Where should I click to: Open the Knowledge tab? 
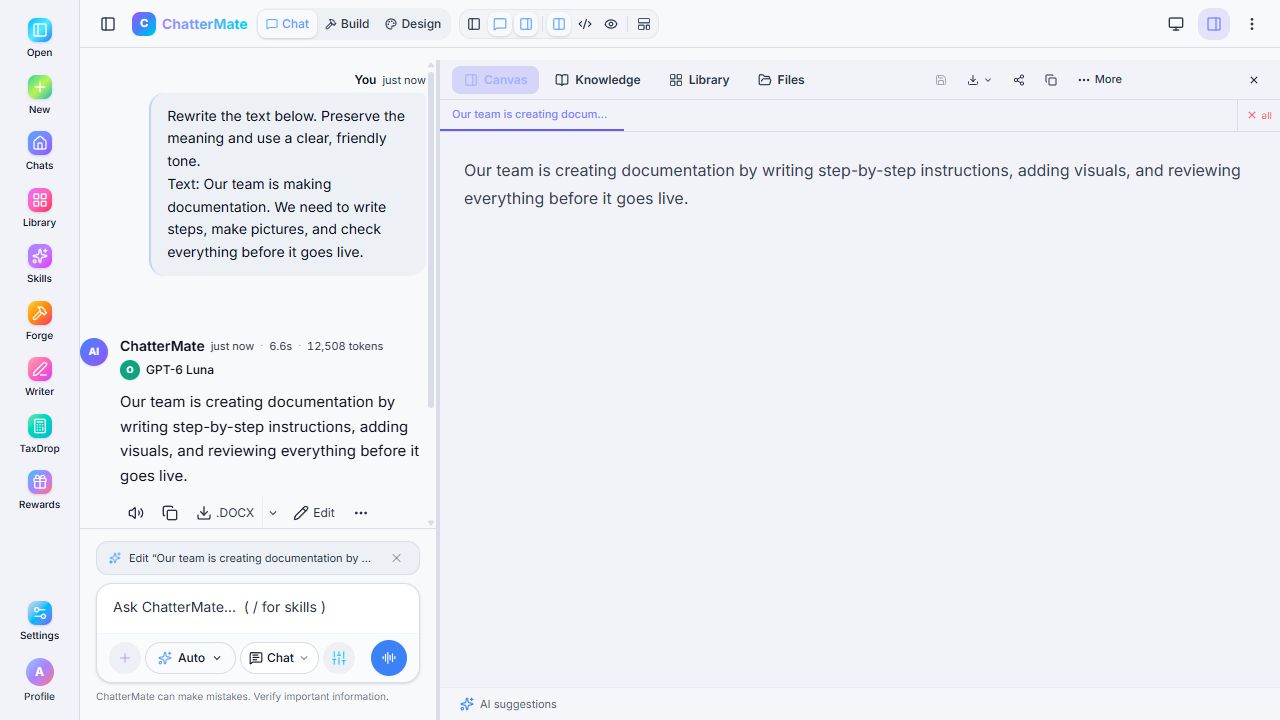[x=598, y=80]
